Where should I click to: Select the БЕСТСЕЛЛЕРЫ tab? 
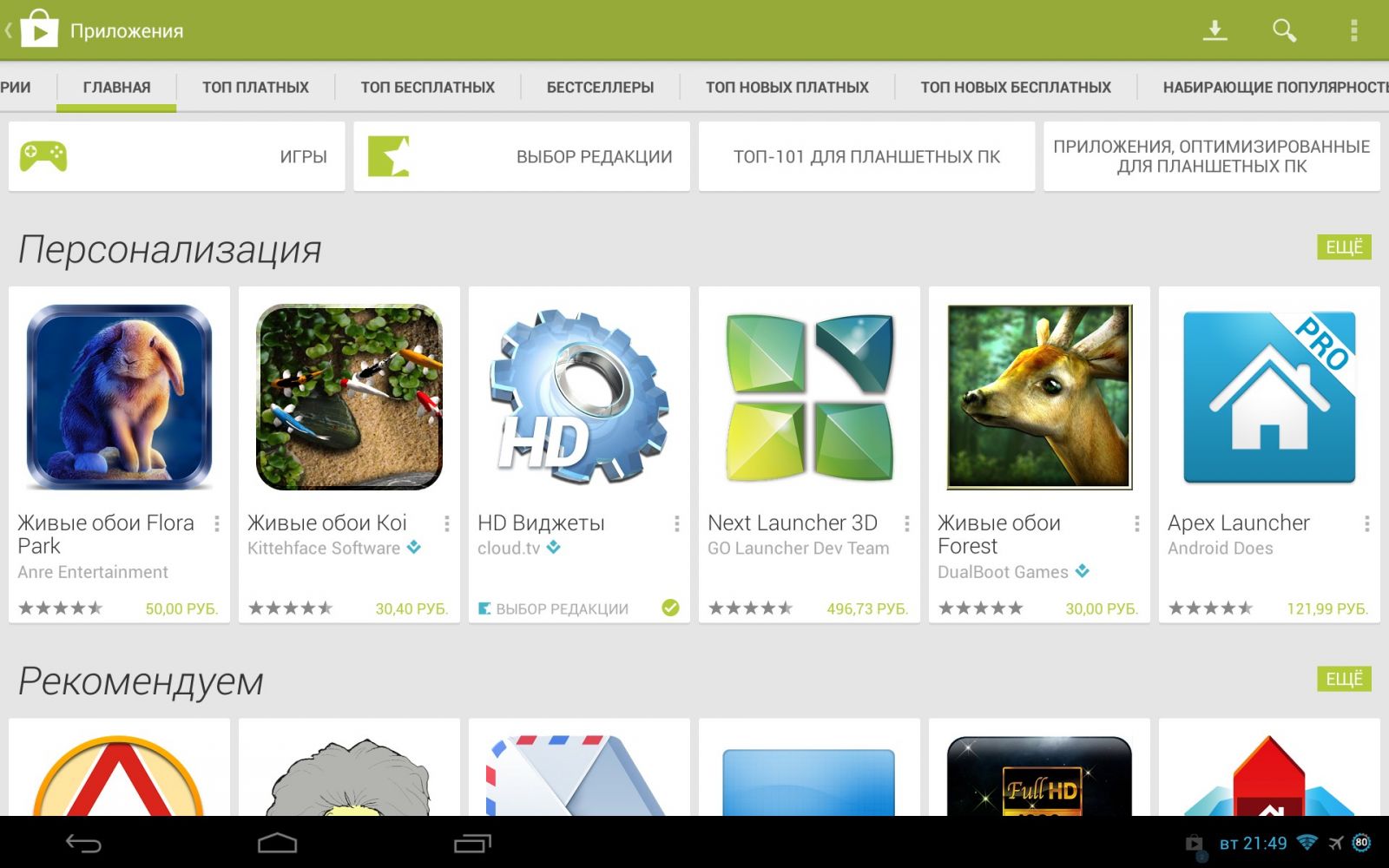coord(600,88)
